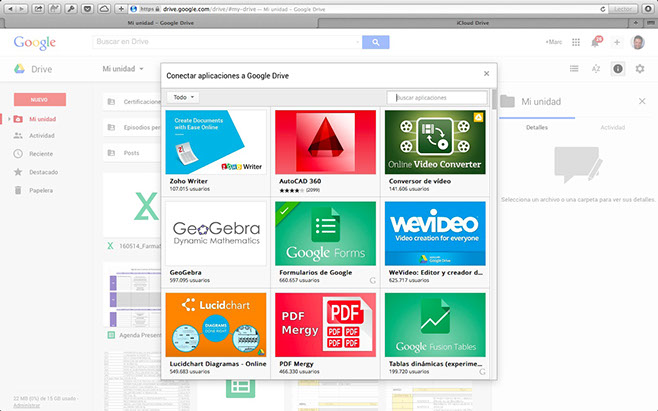This screenshot has width=658, height=411.
Task: Open the Lucidchart Diagramas app icon
Action: click(x=215, y=325)
